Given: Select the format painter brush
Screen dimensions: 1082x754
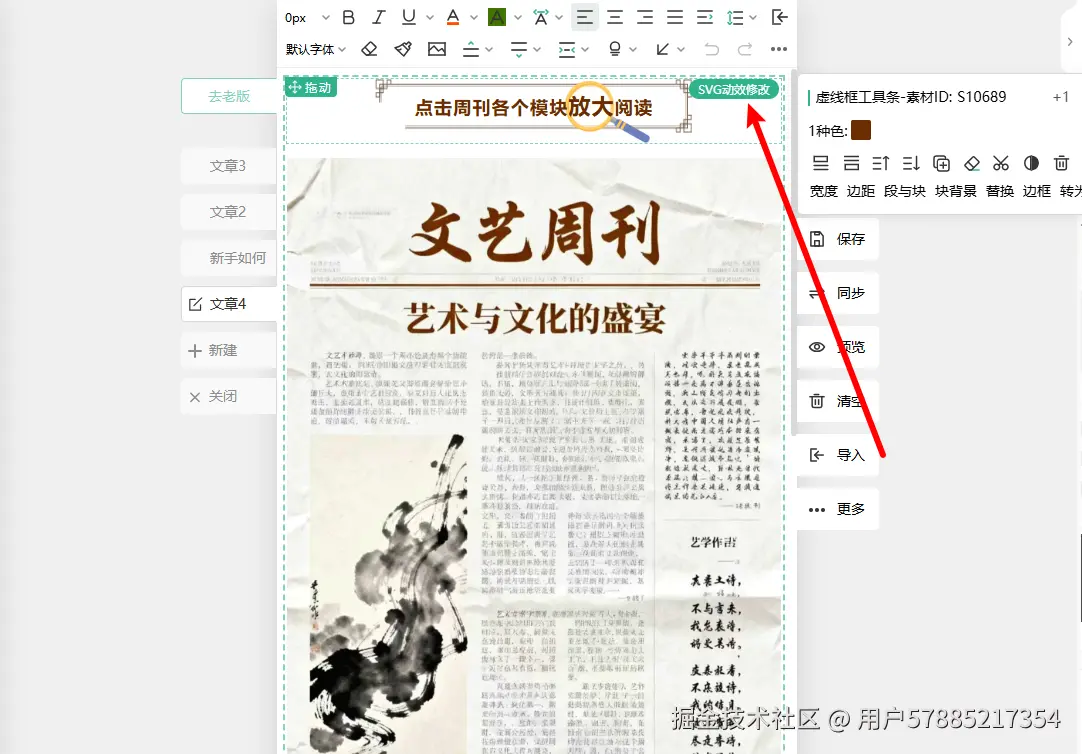Looking at the screenshot, I should point(403,49).
